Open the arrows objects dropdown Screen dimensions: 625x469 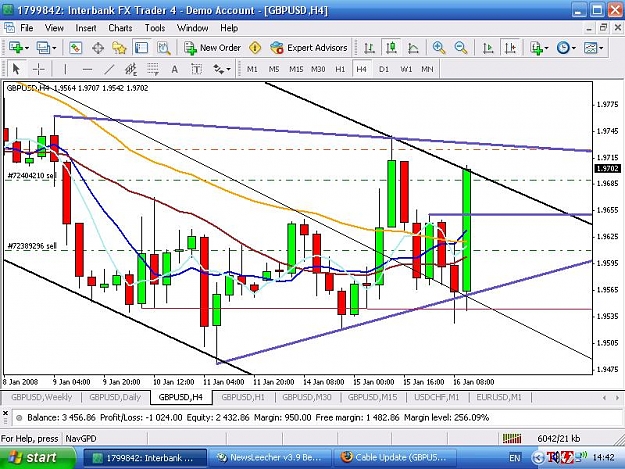[x=229, y=70]
